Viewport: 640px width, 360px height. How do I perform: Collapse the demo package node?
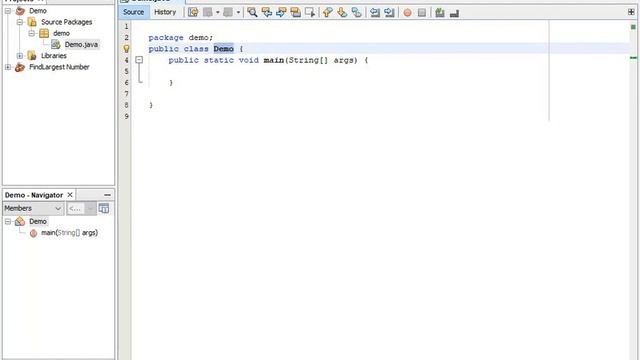tap(31, 33)
